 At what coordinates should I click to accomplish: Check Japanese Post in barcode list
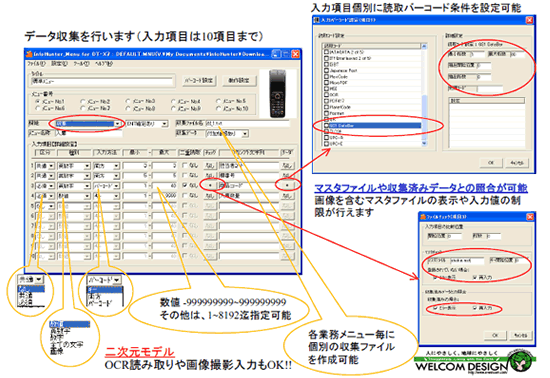tap(326, 70)
